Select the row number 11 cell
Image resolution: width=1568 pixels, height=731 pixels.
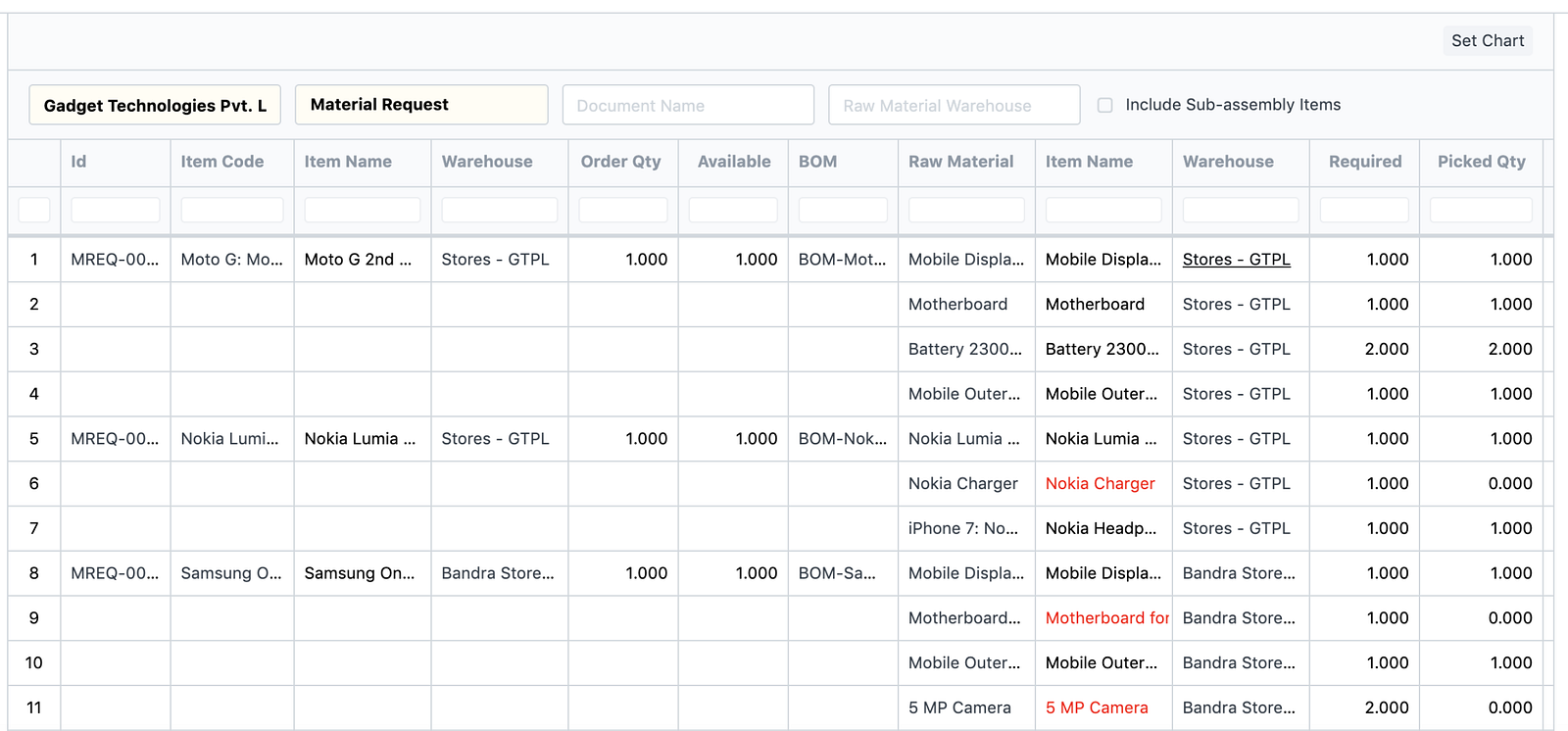pyautogui.click(x=34, y=708)
